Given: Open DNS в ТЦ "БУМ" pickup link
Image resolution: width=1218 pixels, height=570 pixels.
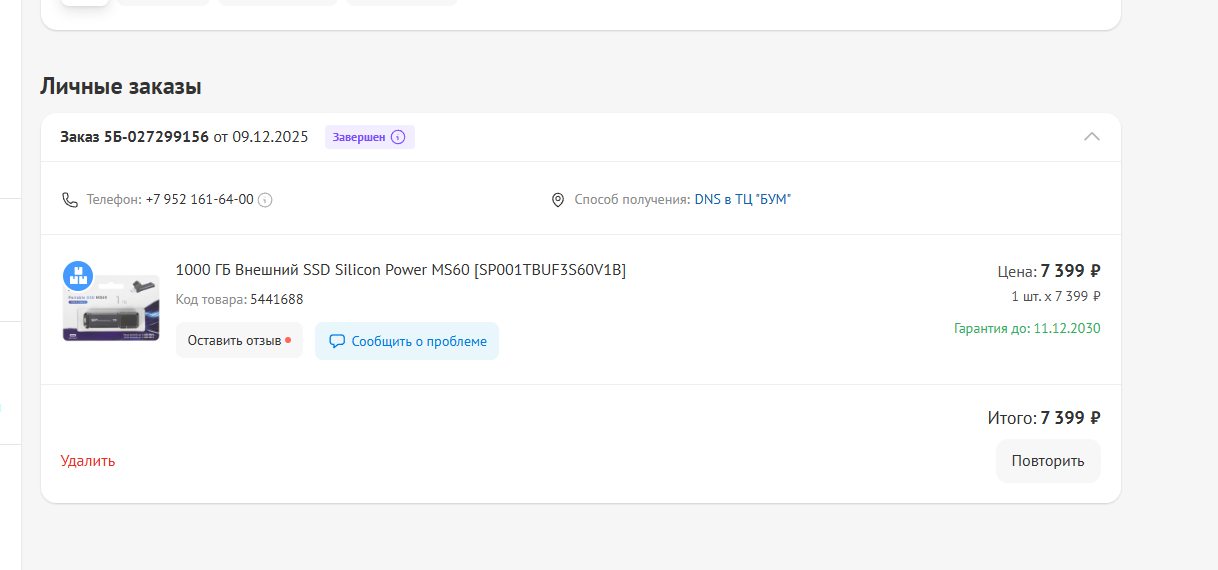Looking at the screenshot, I should point(742,200).
